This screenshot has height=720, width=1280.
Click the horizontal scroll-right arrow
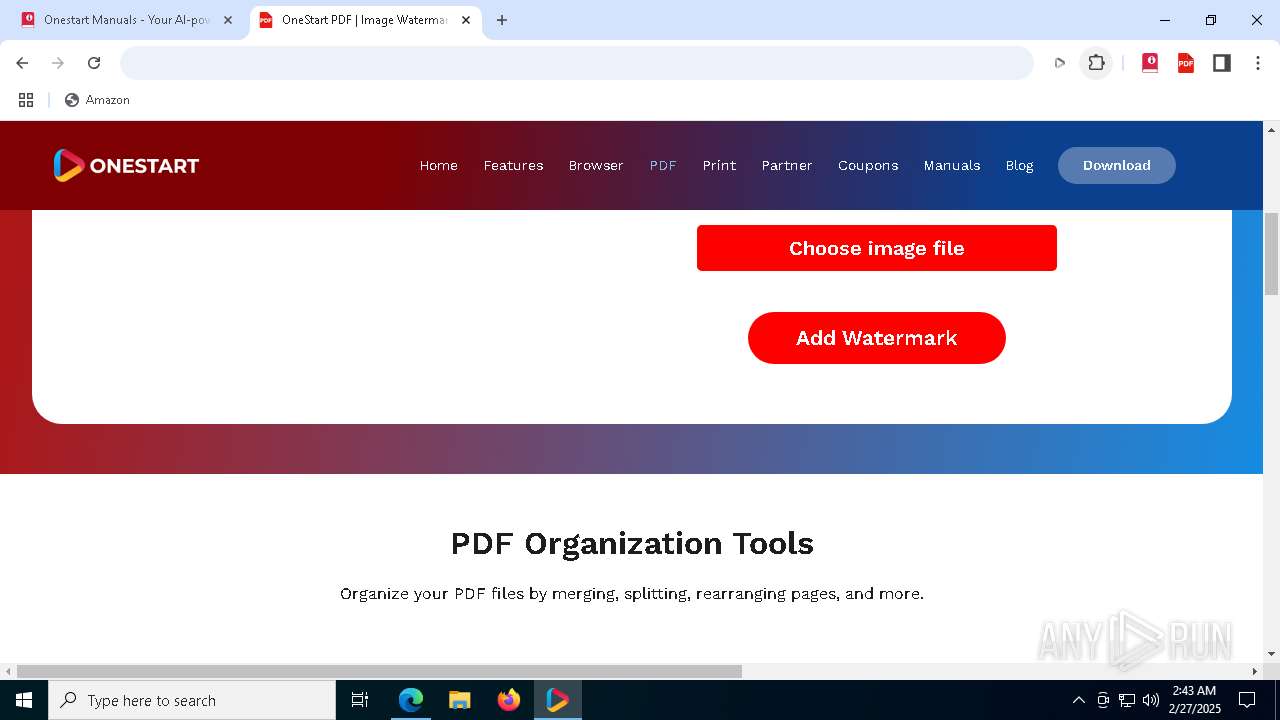1255,671
